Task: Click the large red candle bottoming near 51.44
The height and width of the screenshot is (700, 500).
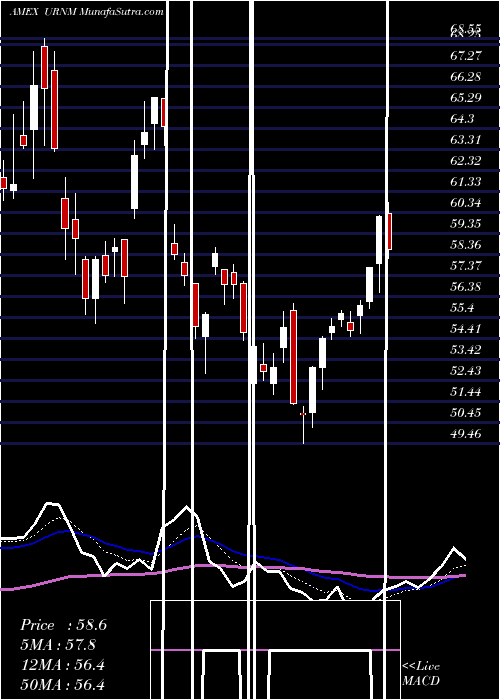Action: pos(293,357)
